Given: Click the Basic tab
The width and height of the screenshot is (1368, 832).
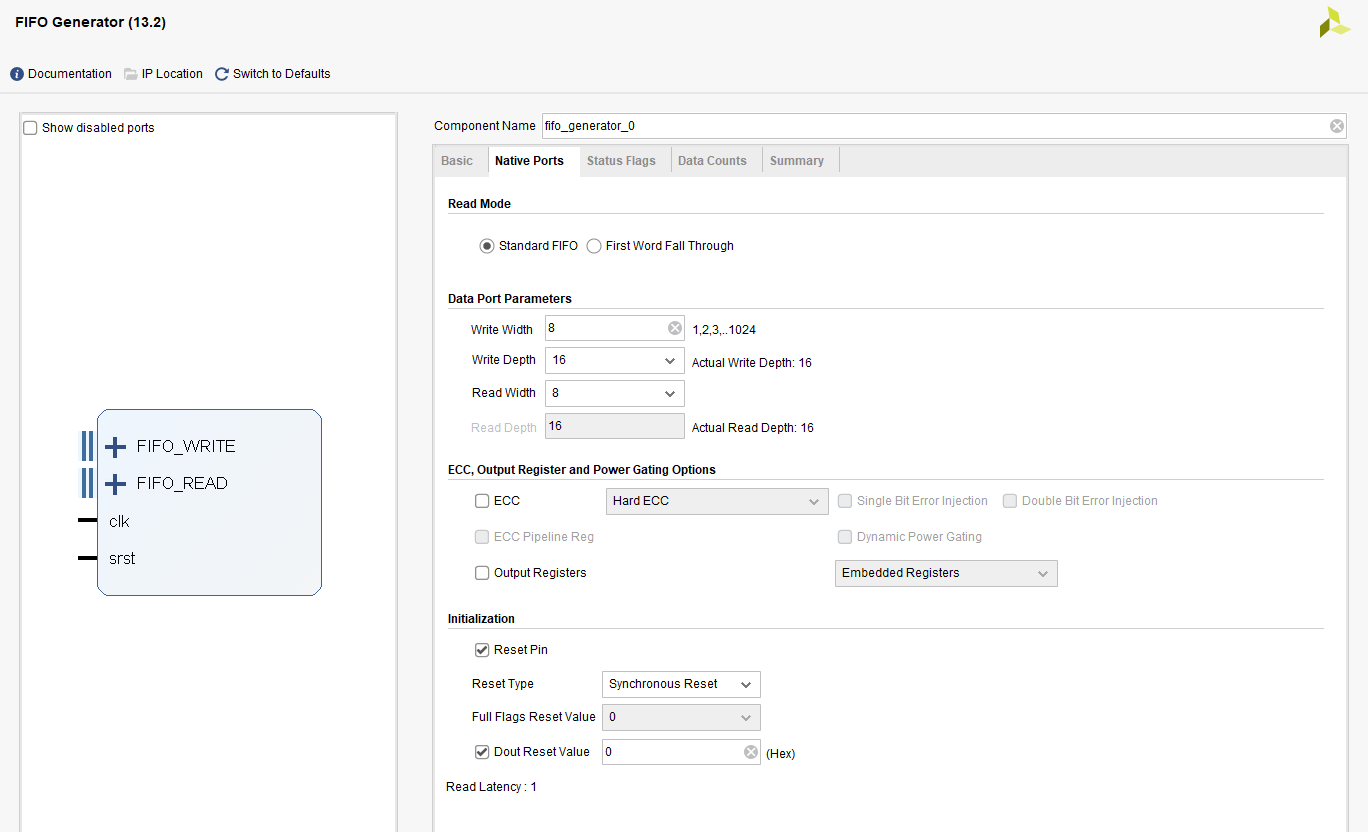Looking at the screenshot, I should (x=457, y=161).
